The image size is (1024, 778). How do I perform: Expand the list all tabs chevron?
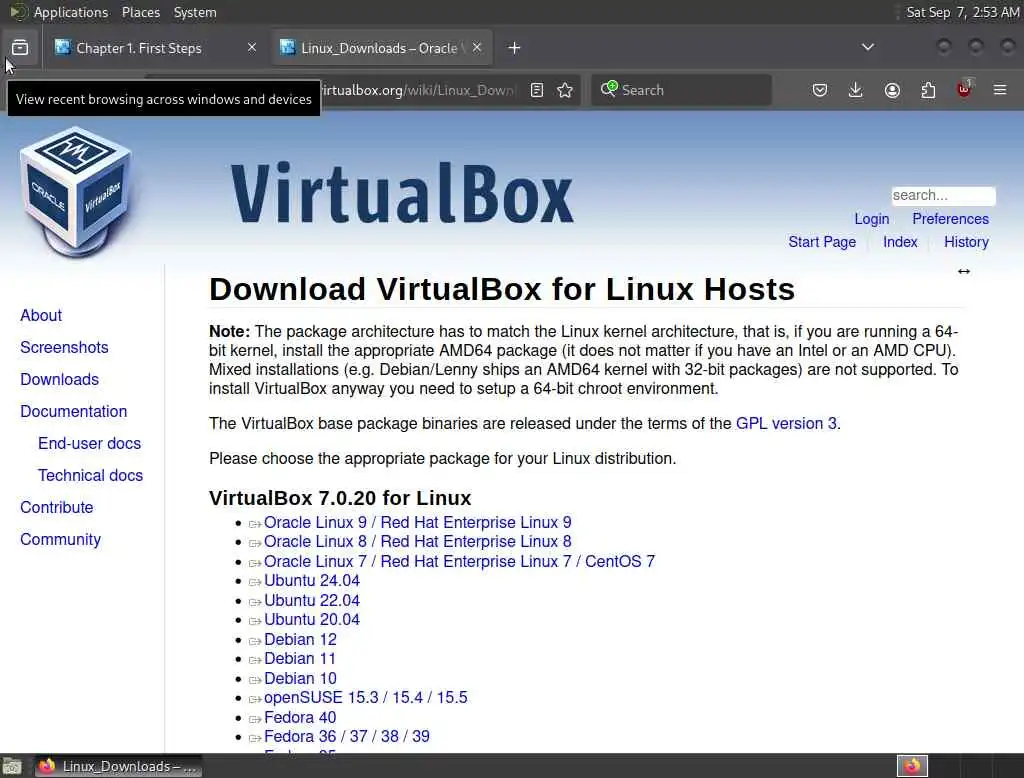point(867,47)
